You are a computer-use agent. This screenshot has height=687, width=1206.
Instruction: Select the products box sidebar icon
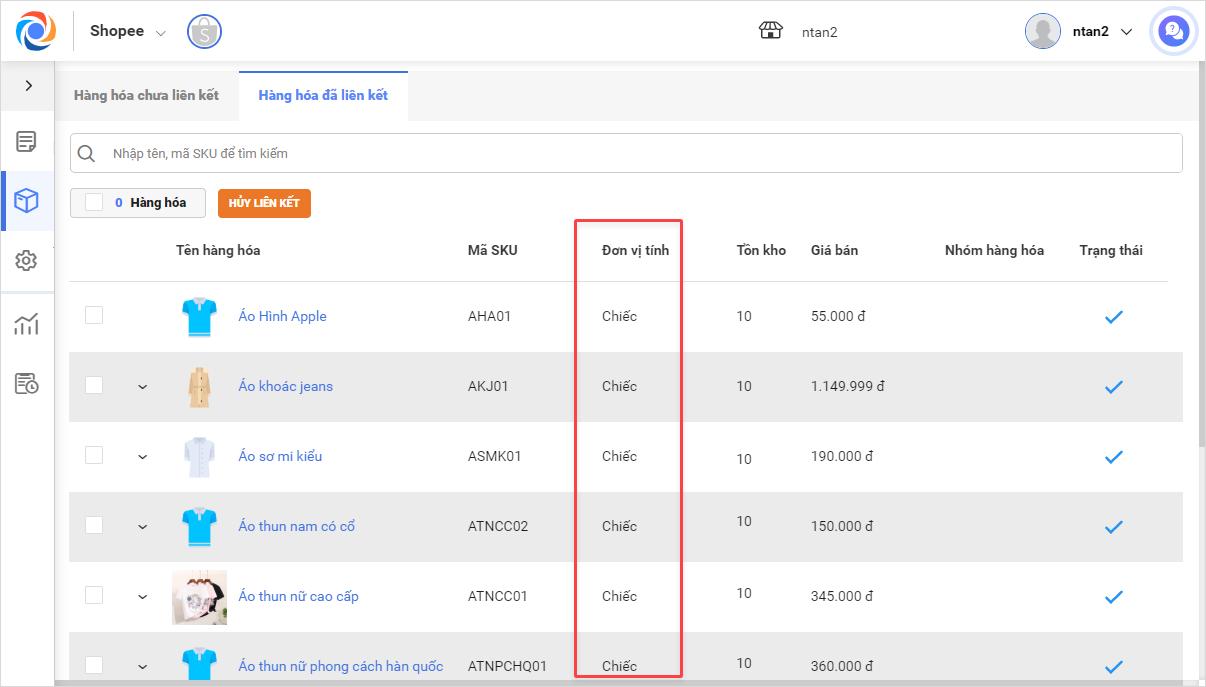click(x=27, y=201)
